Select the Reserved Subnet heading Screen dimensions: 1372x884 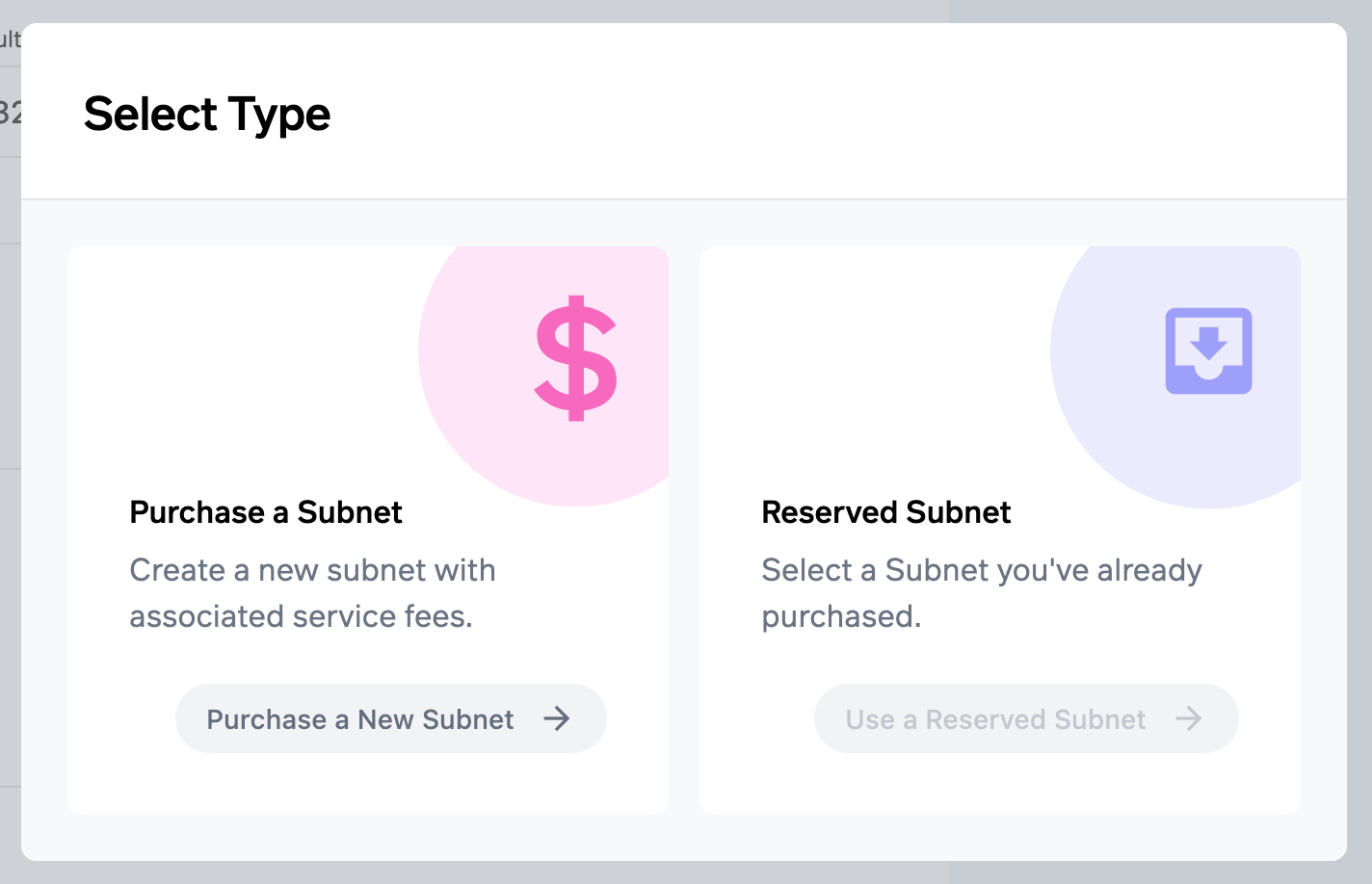(x=886, y=512)
